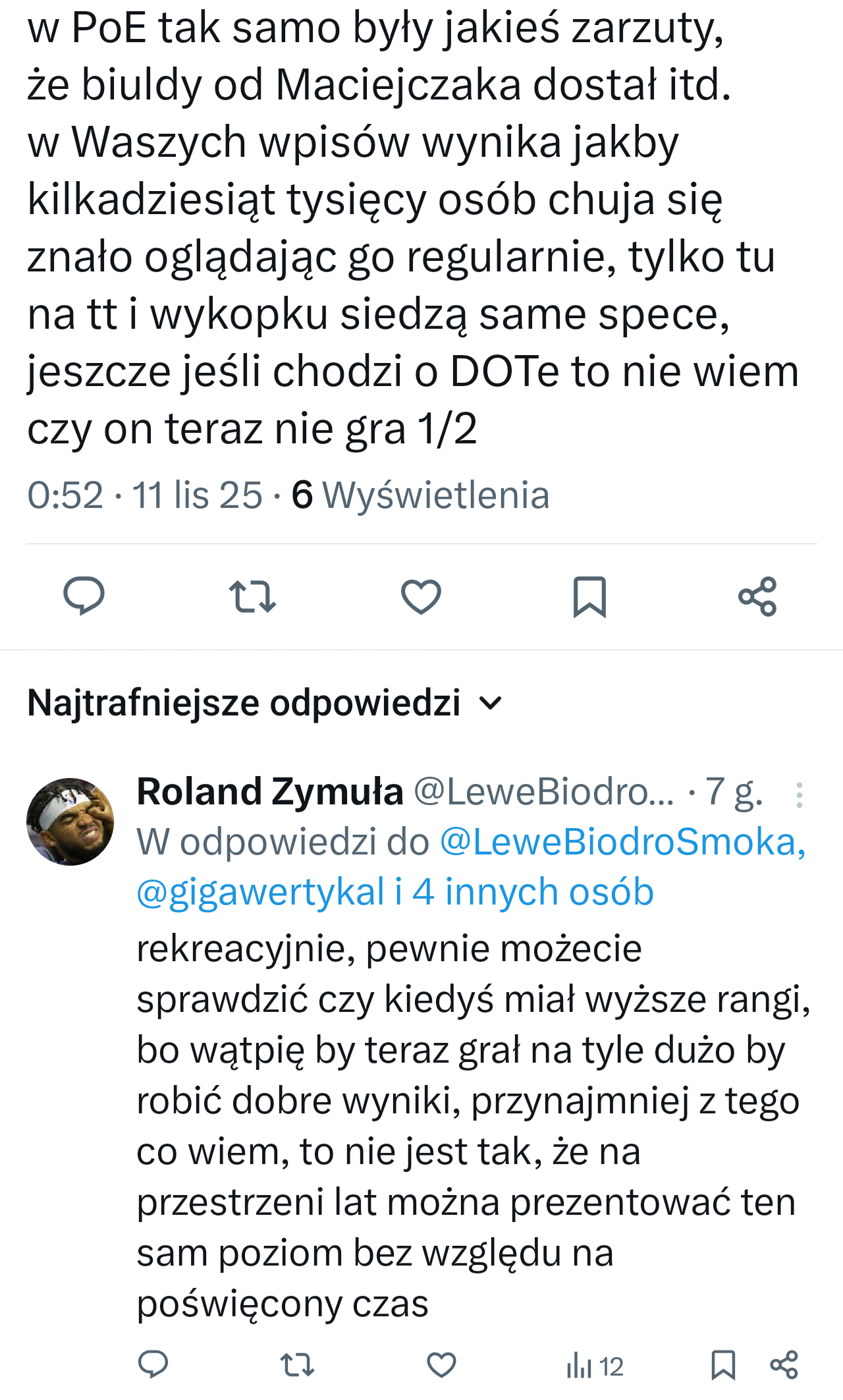This screenshot has height=1400, width=843.
Task: Tap the 6 Wyświetlenia view count
Action: 420,495
